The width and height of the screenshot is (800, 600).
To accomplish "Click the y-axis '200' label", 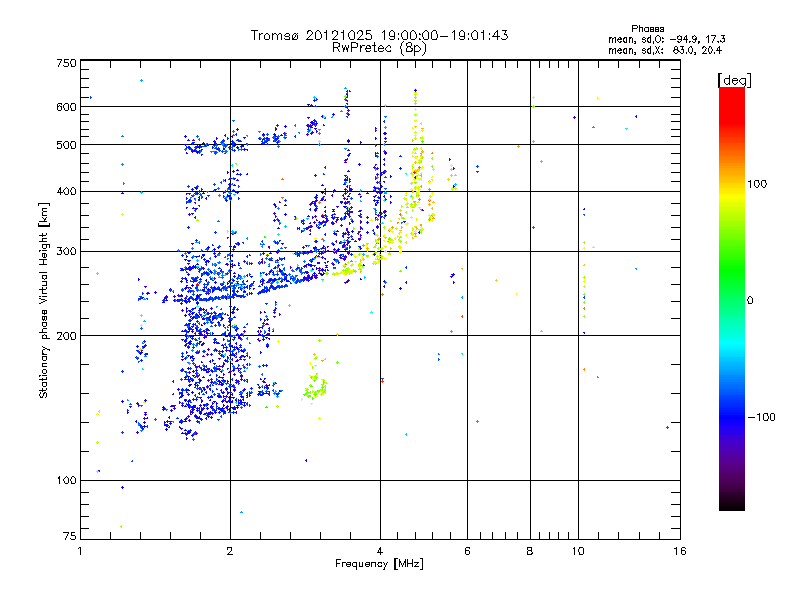I will click(66, 336).
